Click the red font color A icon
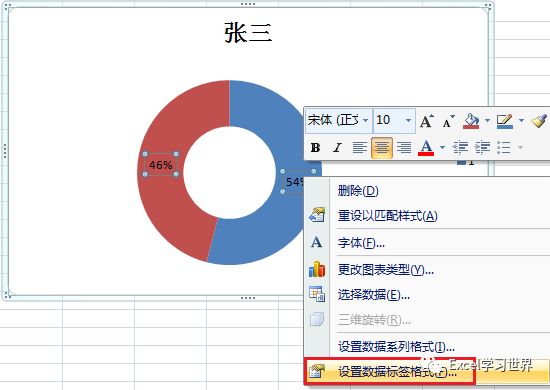550x390 pixels. (x=426, y=148)
